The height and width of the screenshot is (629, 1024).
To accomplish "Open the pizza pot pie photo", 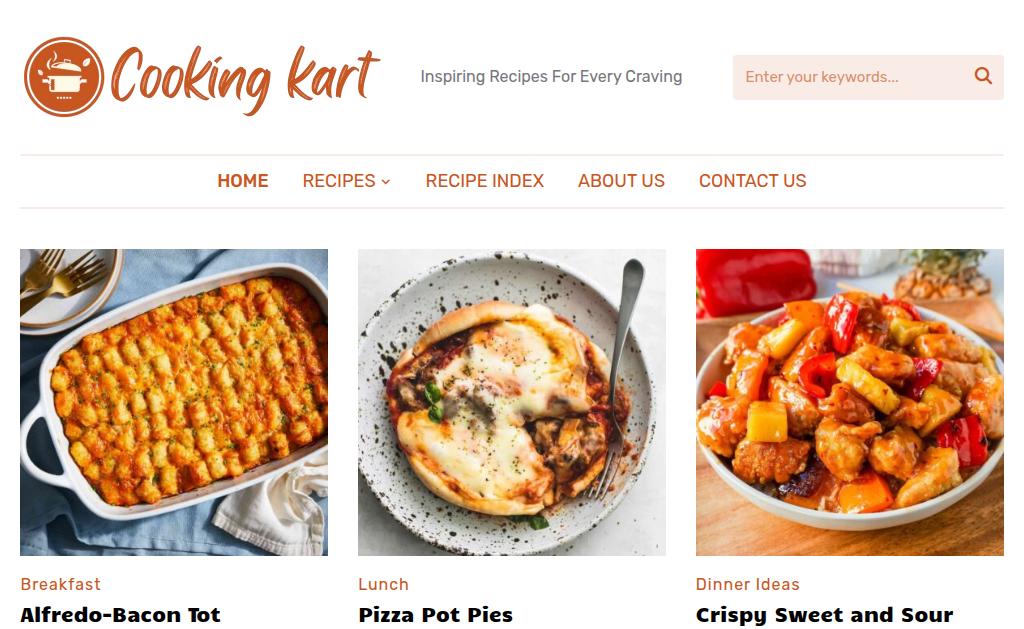I will pos(512,402).
